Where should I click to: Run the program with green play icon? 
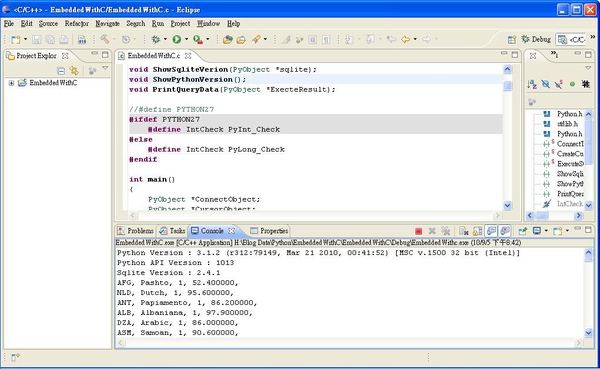(x=176, y=39)
